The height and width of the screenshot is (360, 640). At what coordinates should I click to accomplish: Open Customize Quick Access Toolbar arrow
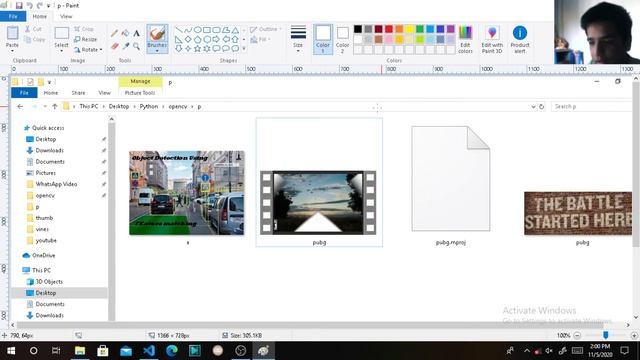click(x=48, y=6)
